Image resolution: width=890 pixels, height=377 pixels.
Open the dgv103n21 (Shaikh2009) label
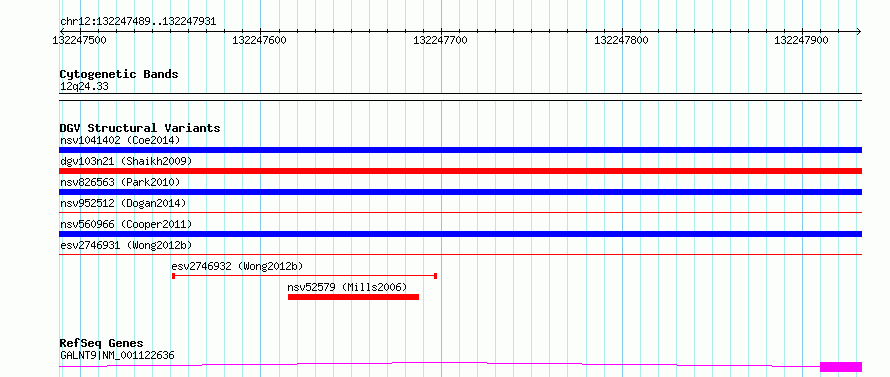126,161
